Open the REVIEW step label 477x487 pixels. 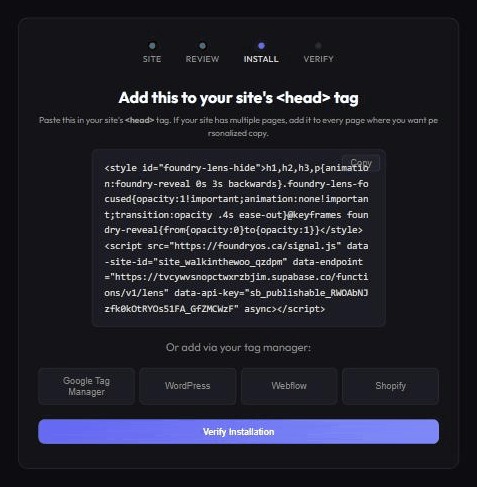point(202,59)
